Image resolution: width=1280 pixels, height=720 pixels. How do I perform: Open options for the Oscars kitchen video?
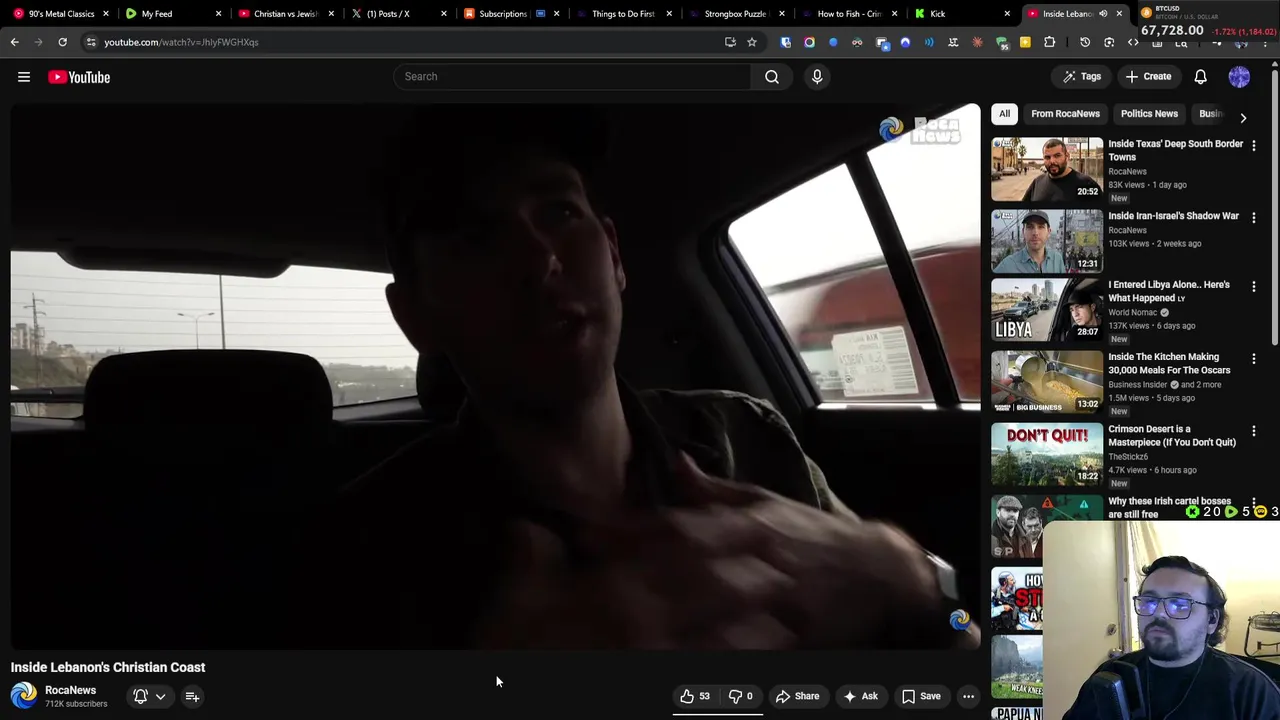click(1254, 358)
